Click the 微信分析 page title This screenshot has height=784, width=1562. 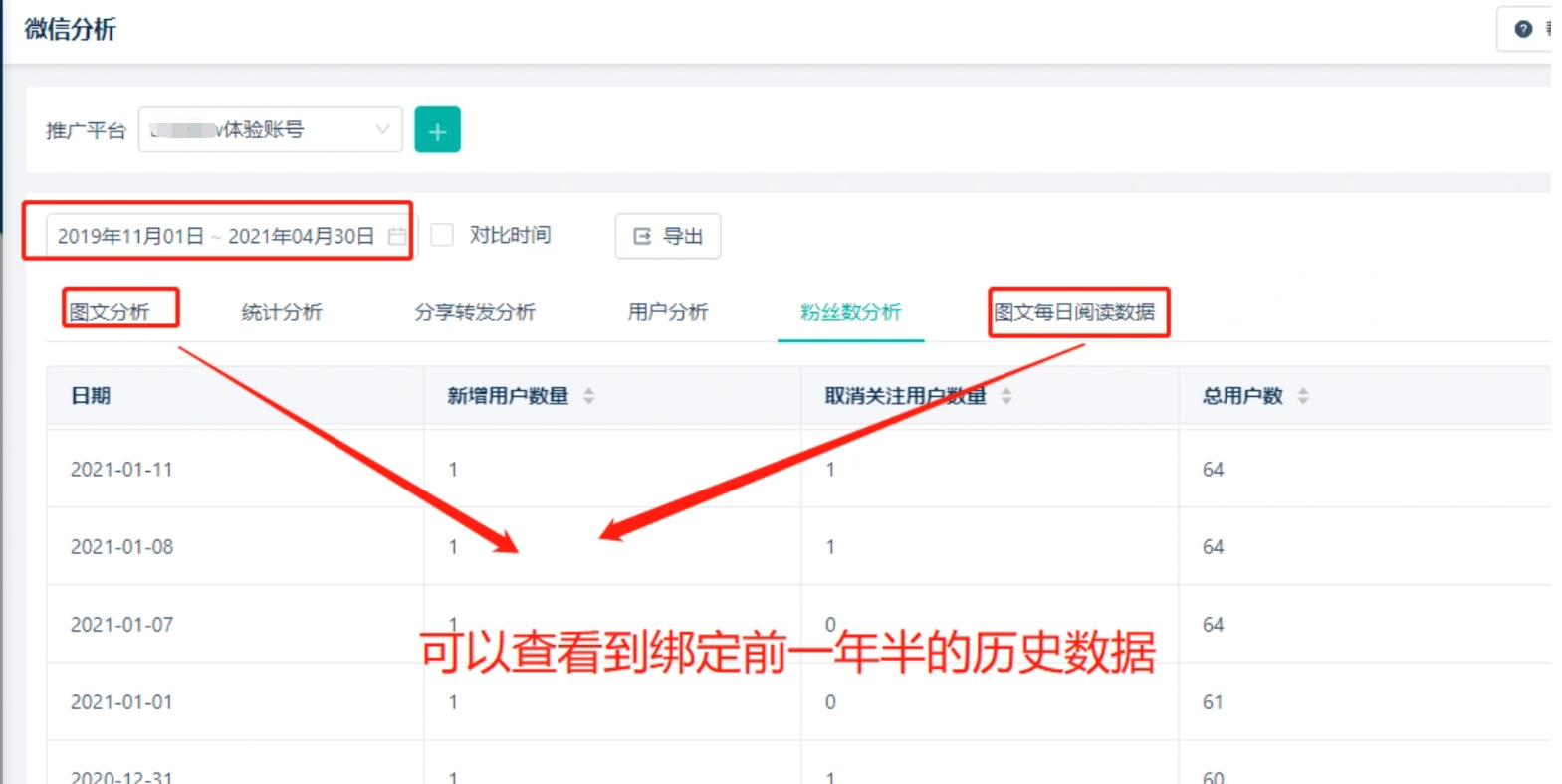pyautogui.click(x=71, y=29)
